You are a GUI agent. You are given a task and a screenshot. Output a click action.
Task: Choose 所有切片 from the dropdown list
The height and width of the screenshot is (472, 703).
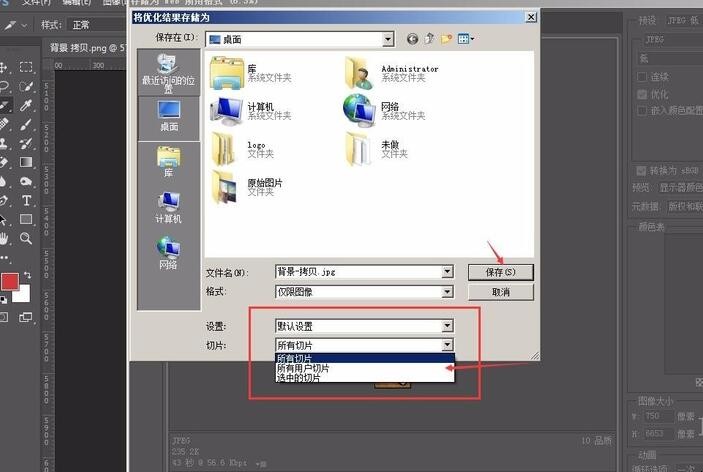(x=364, y=358)
